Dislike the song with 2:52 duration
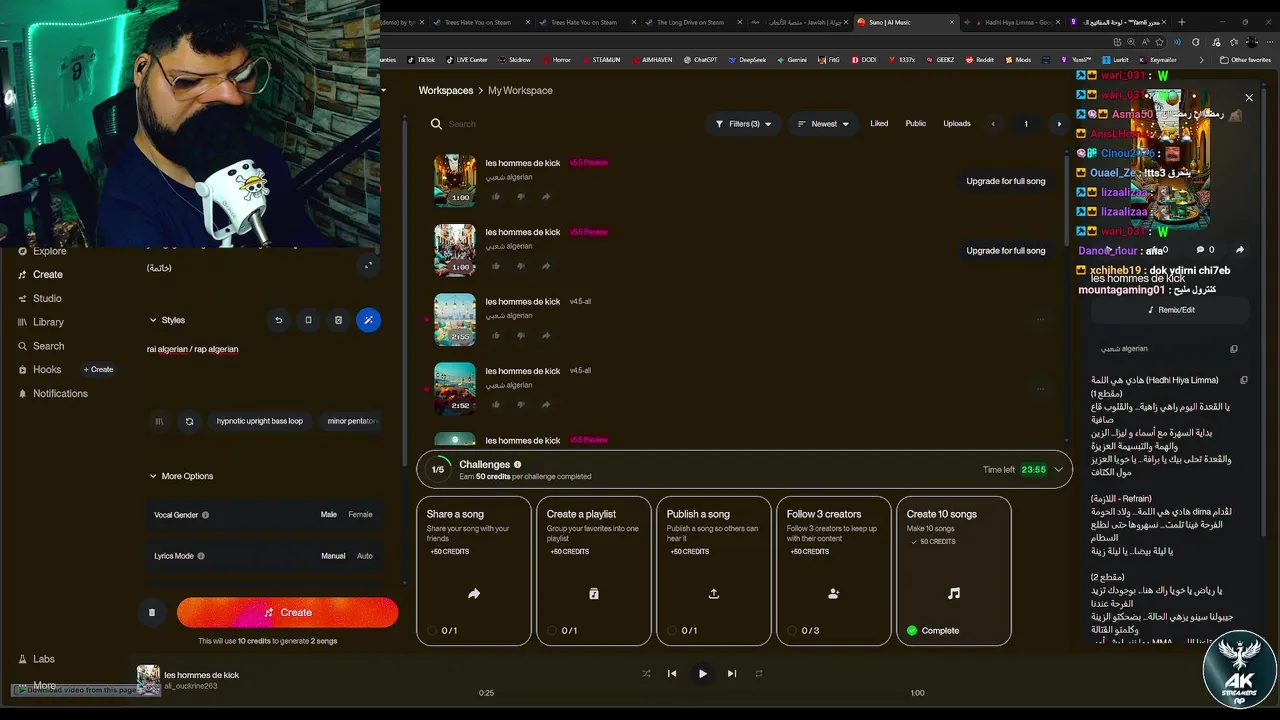Image resolution: width=1280 pixels, height=720 pixels. 521,405
